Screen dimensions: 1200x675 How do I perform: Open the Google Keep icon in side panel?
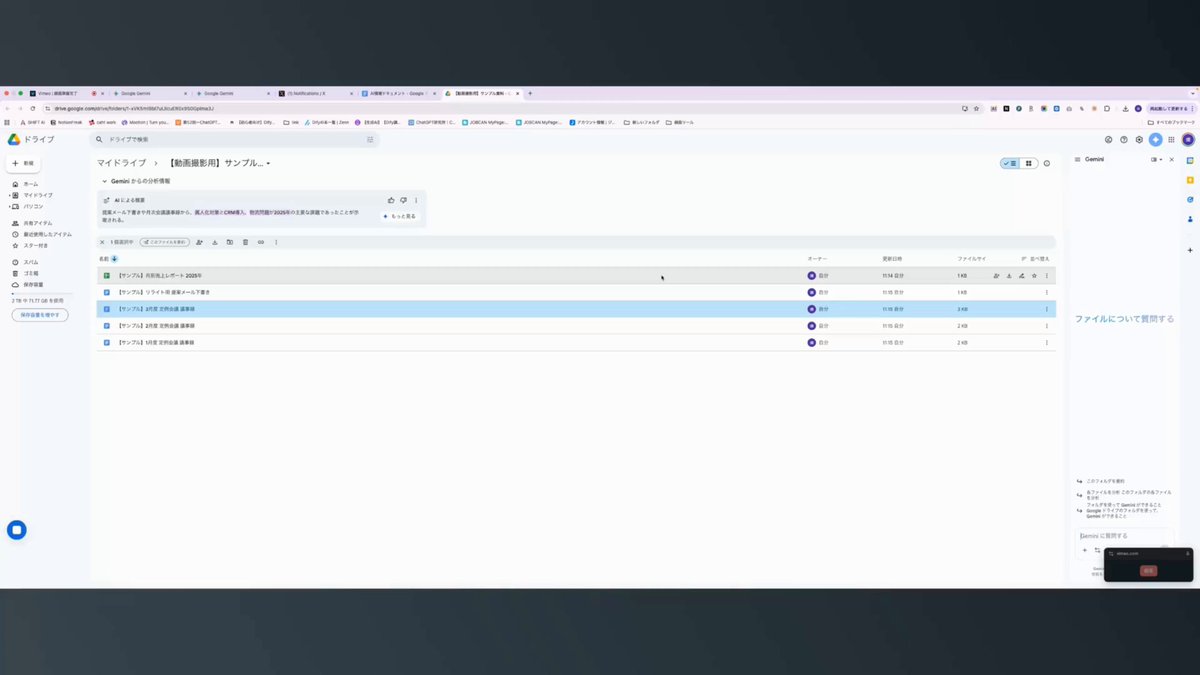pos(1190,180)
